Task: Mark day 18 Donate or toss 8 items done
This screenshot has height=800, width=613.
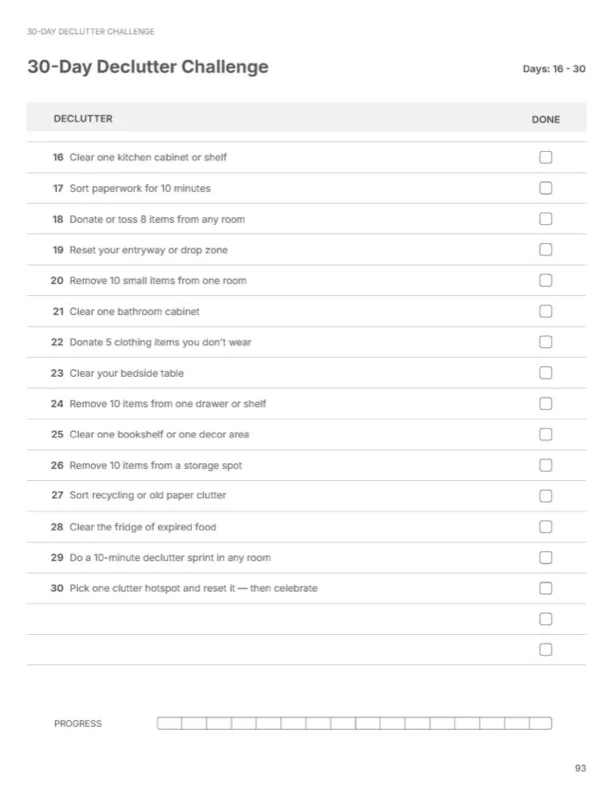Action: click(x=546, y=219)
